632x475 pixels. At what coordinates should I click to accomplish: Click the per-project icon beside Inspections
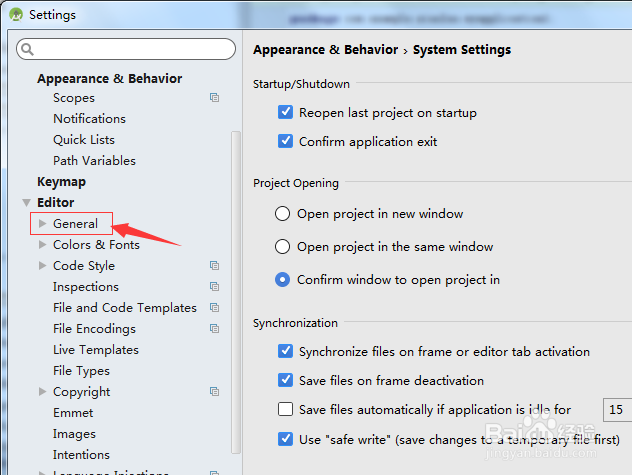[x=214, y=287]
